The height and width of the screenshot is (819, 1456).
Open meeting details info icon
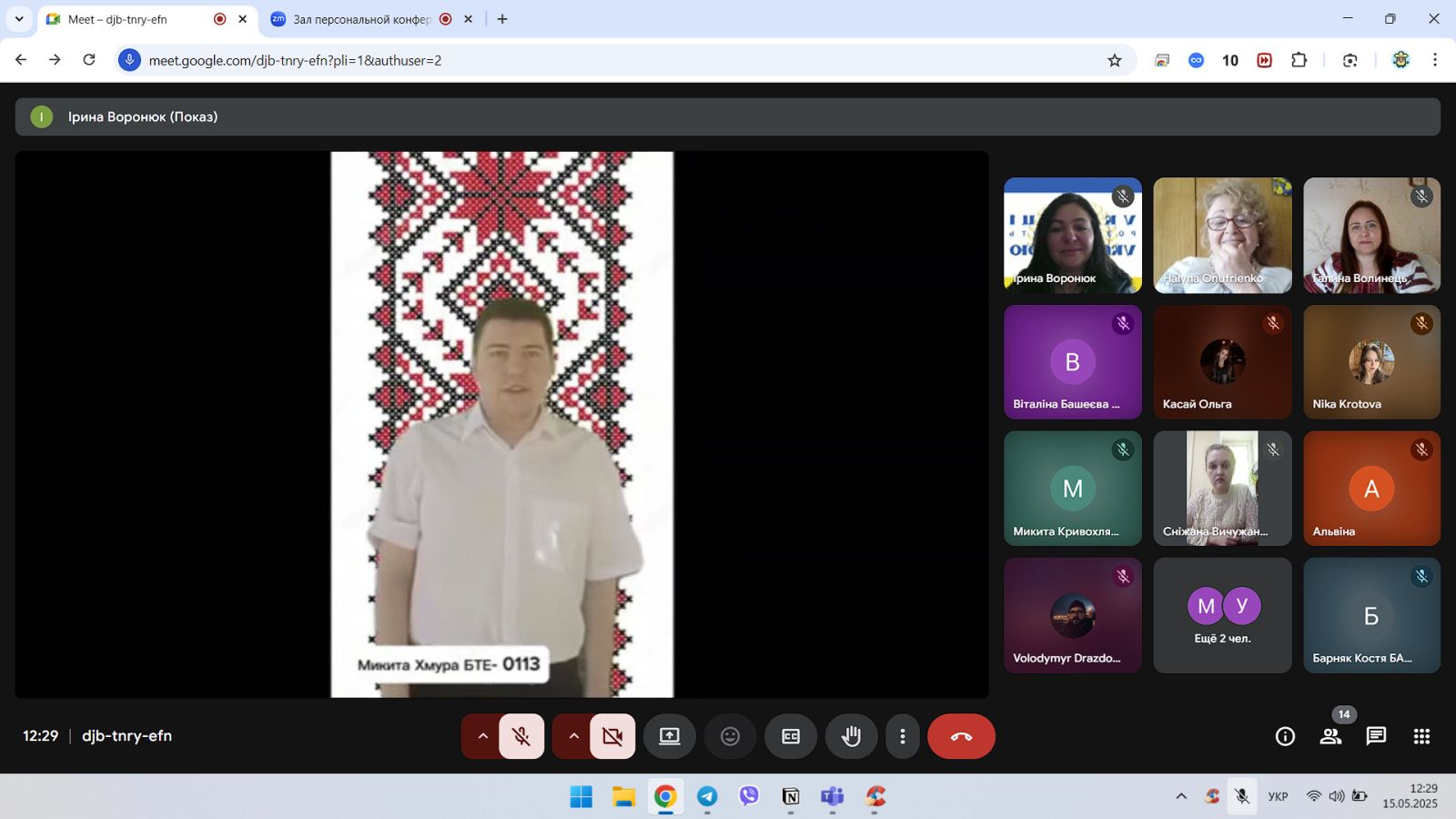(x=1285, y=736)
